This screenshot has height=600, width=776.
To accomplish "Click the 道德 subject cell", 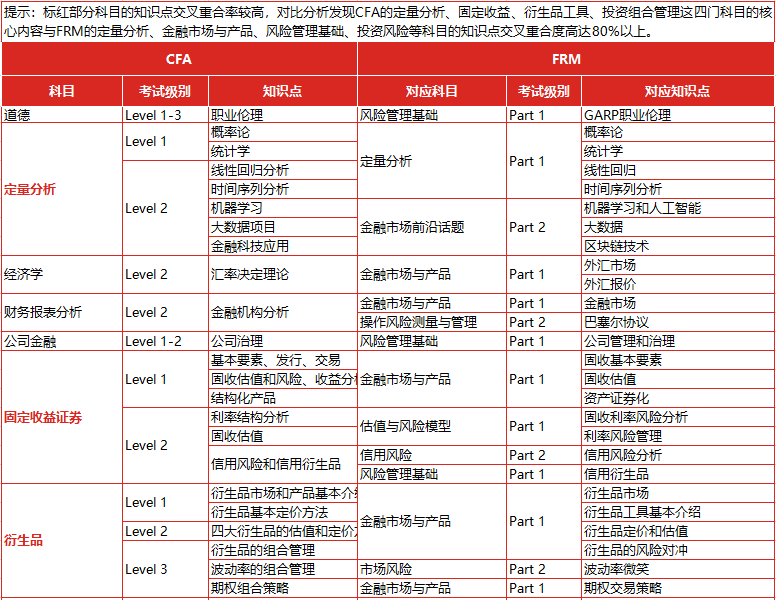I will 62,115.
